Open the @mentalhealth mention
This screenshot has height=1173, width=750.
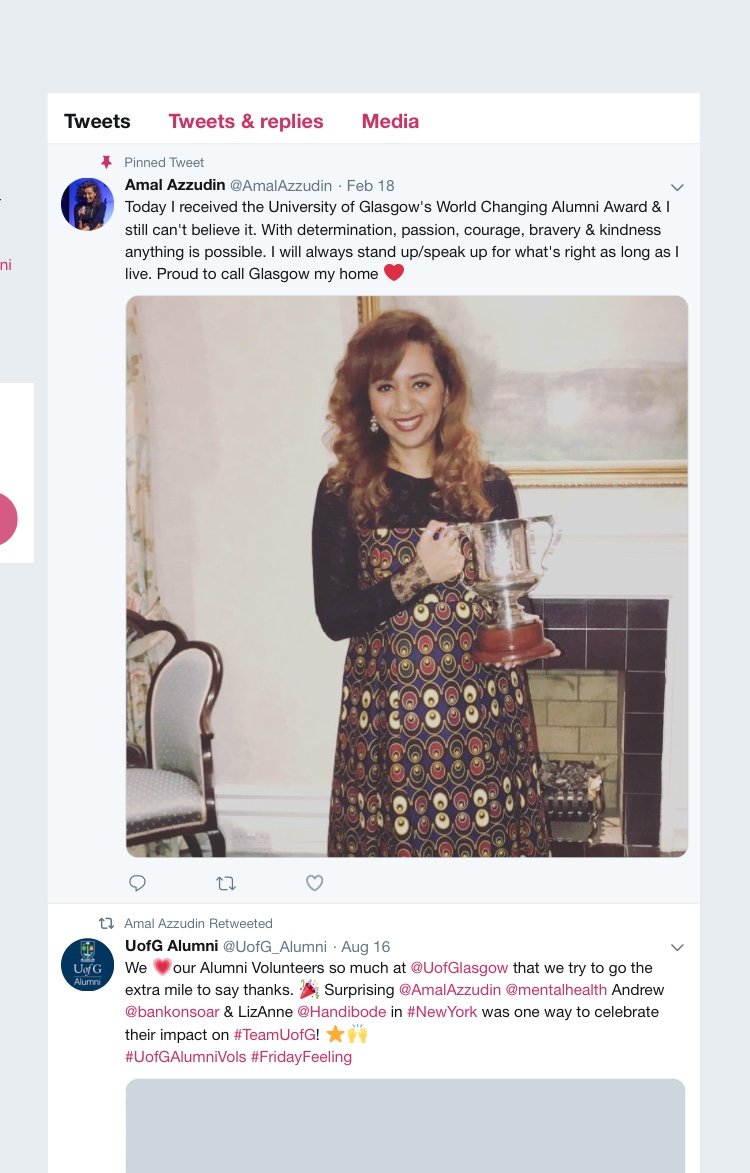(x=556, y=990)
